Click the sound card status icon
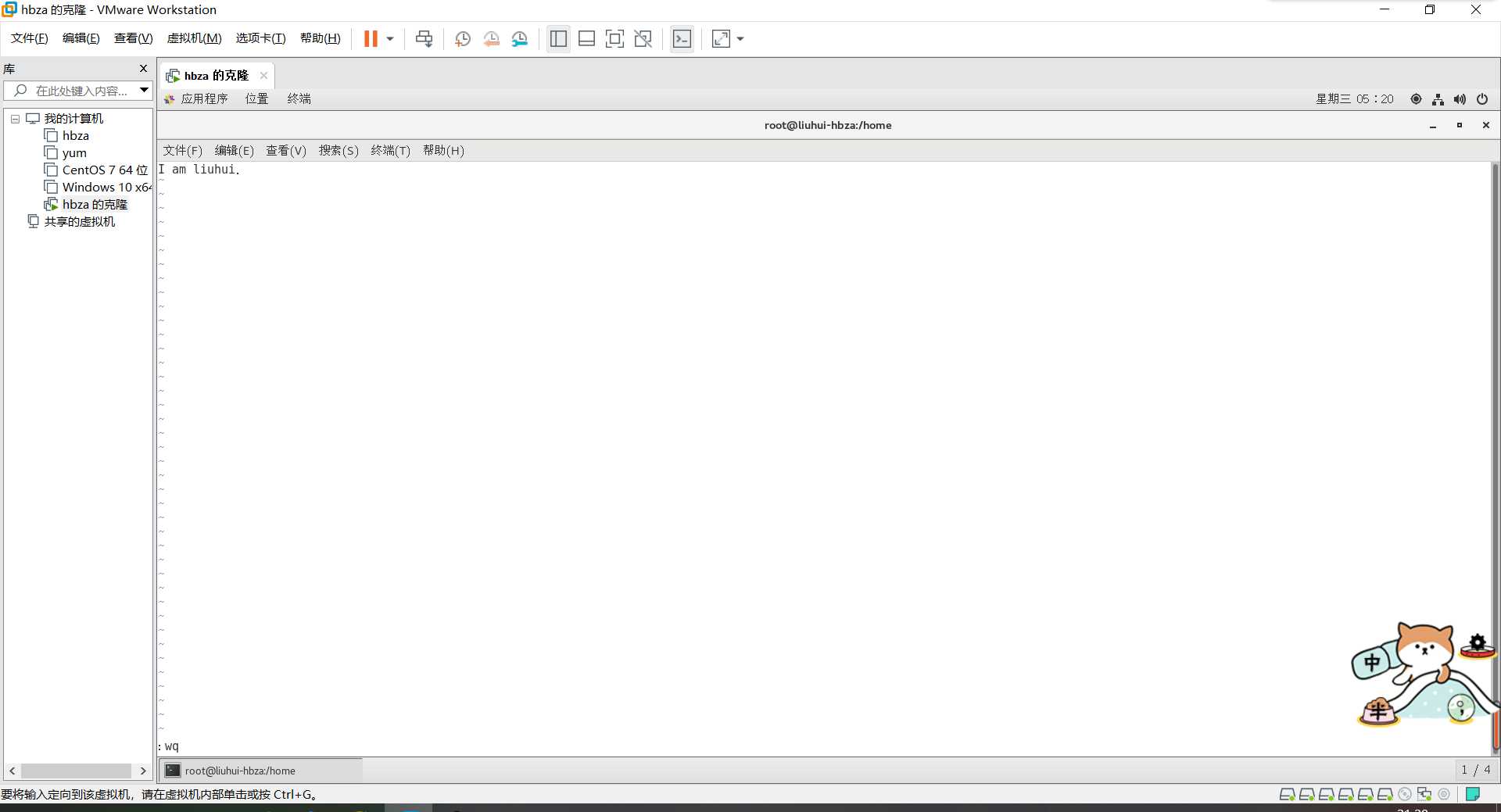1501x812 pixels. 1444,795
